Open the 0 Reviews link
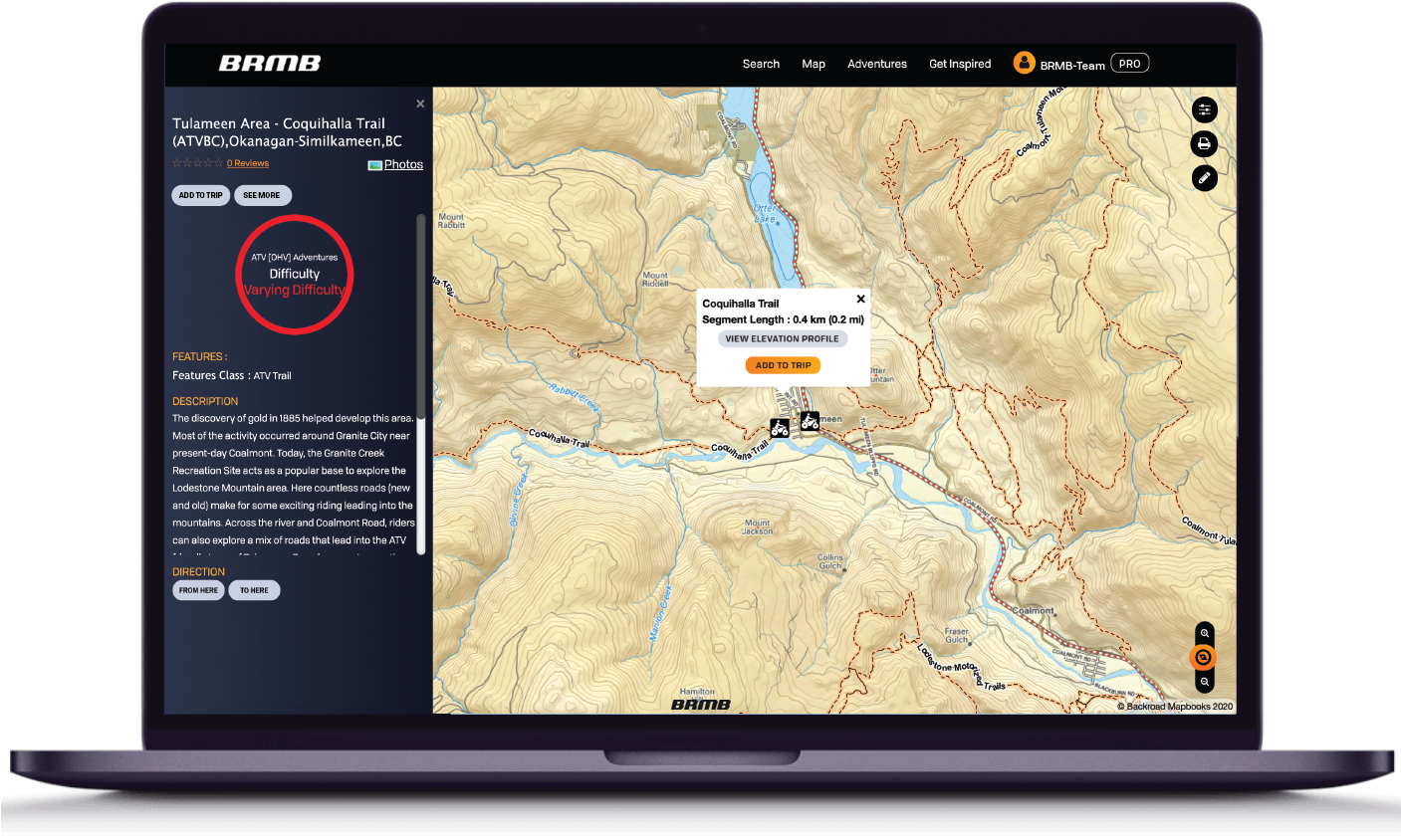The width and height of the screenshot is (1401, 840). point(247,162)
